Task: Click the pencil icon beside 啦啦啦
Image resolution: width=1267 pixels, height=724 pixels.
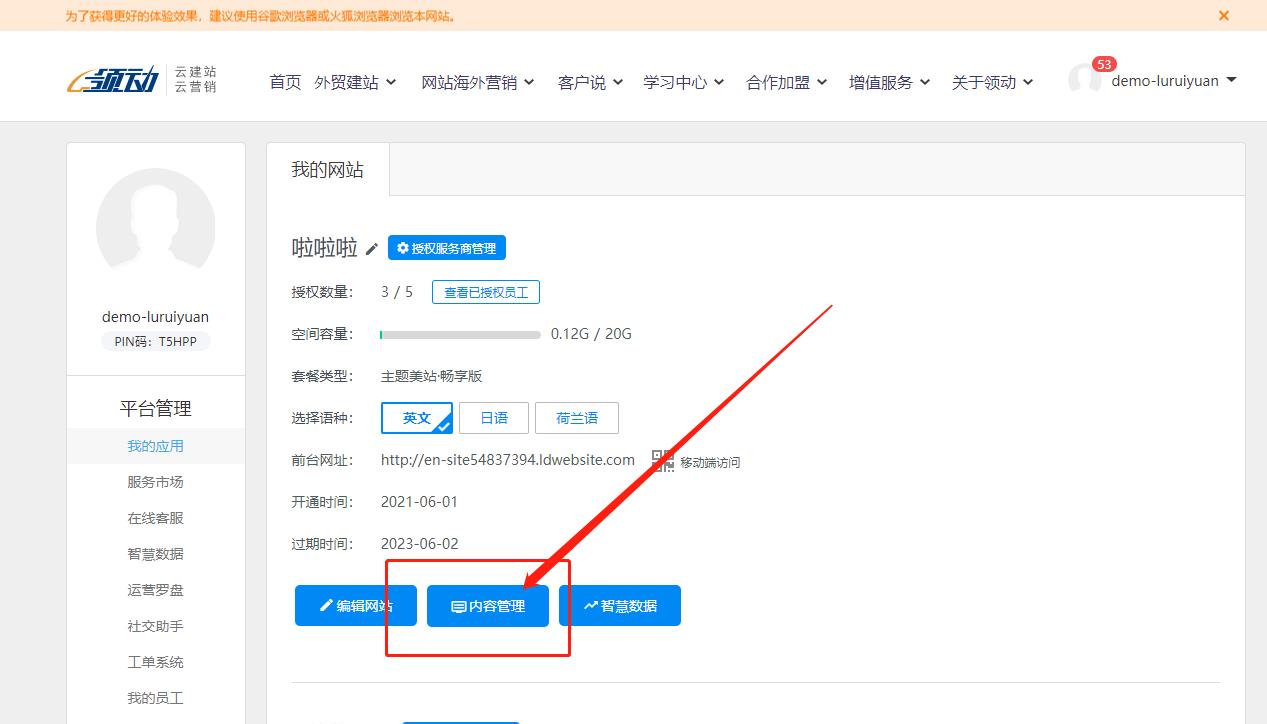Action: click(x=372, y=249)
